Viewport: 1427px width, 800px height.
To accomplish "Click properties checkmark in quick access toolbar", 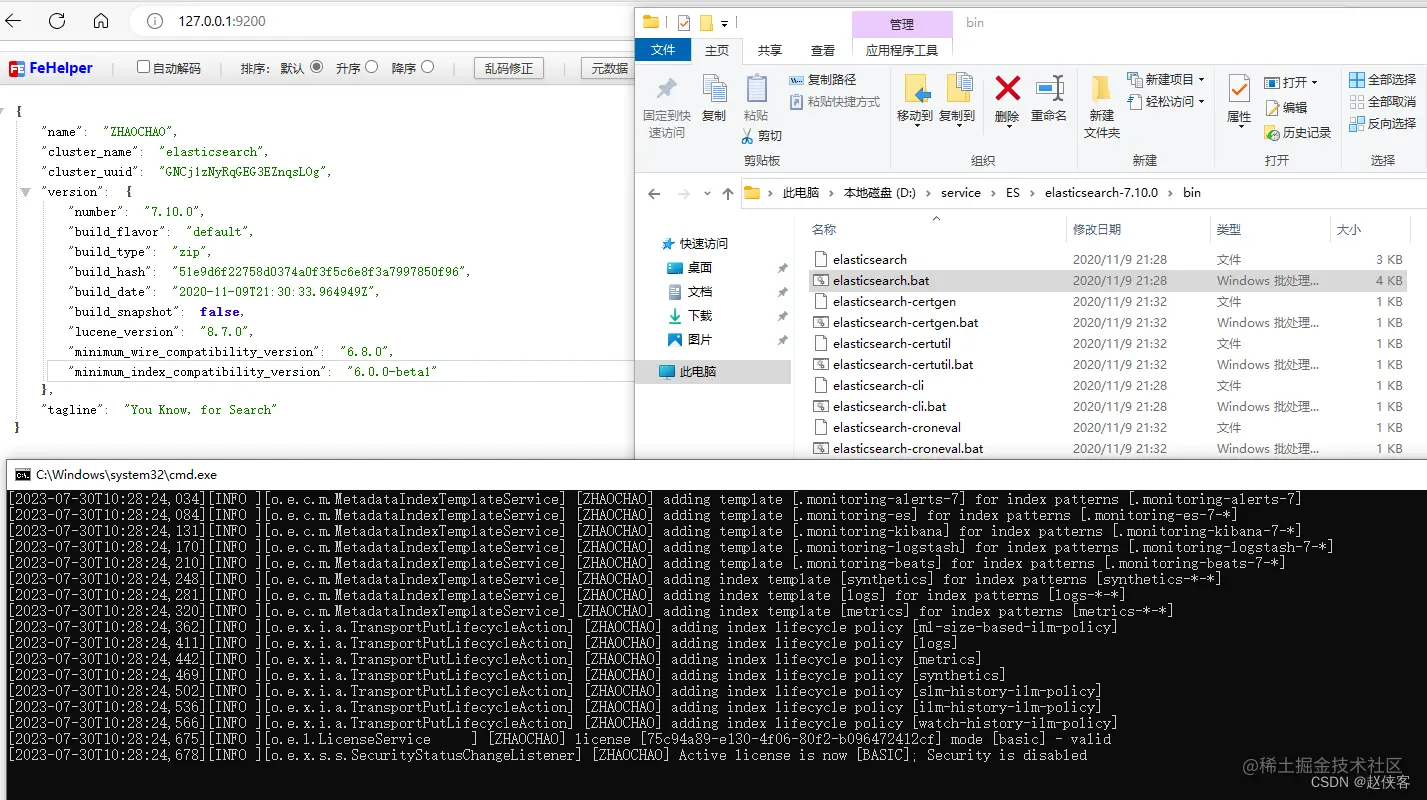I will coord(684,22).
